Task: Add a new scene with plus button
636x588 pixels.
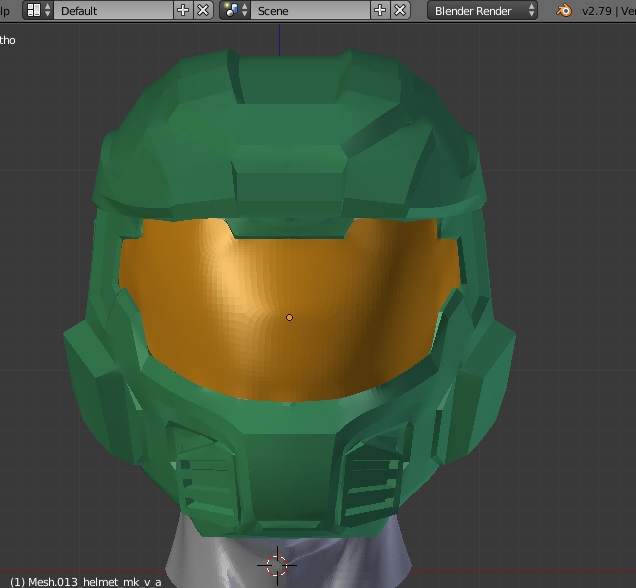Action: click(x=380, y=11)
